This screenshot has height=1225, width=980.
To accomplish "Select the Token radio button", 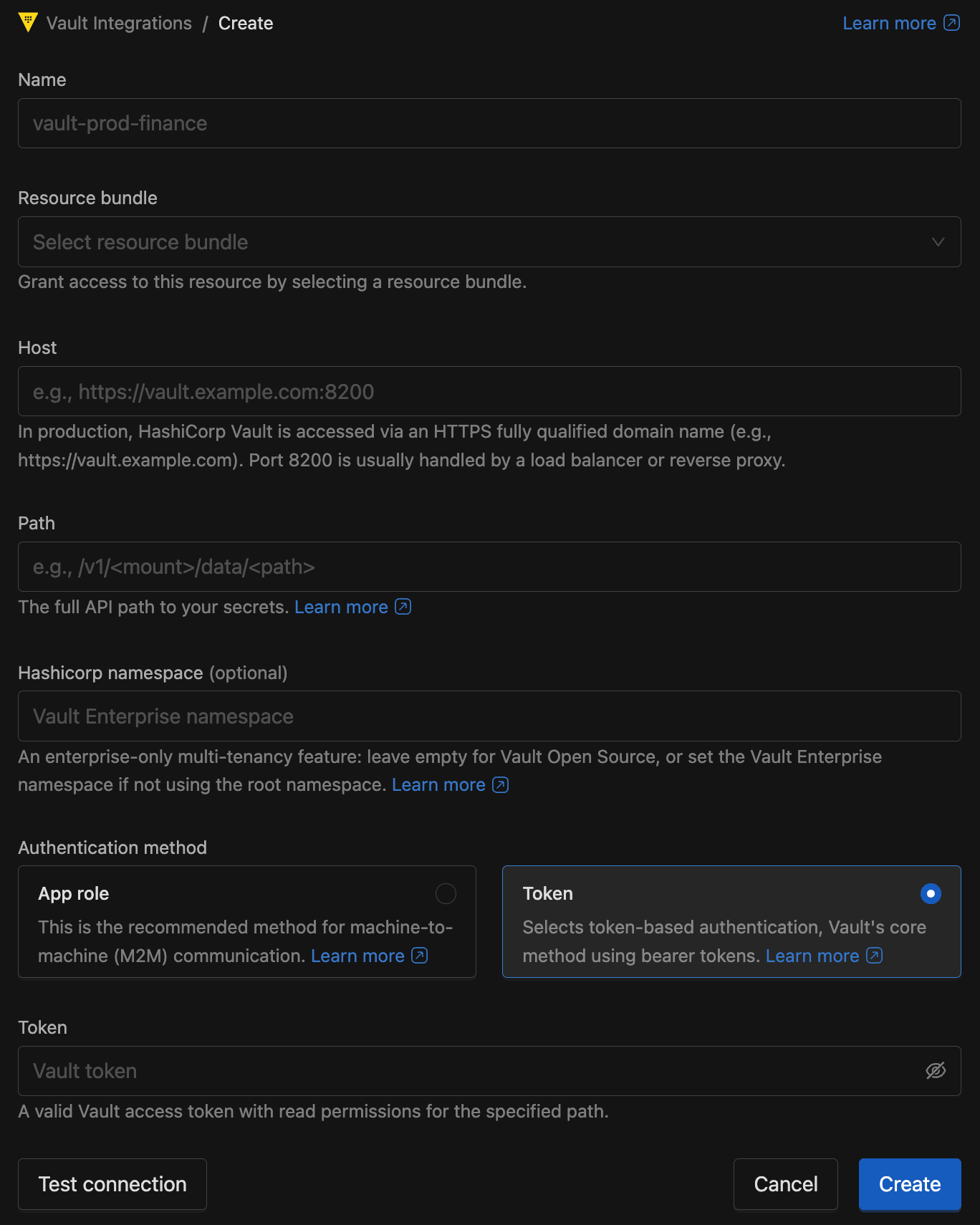I will [x=931, y=893].
